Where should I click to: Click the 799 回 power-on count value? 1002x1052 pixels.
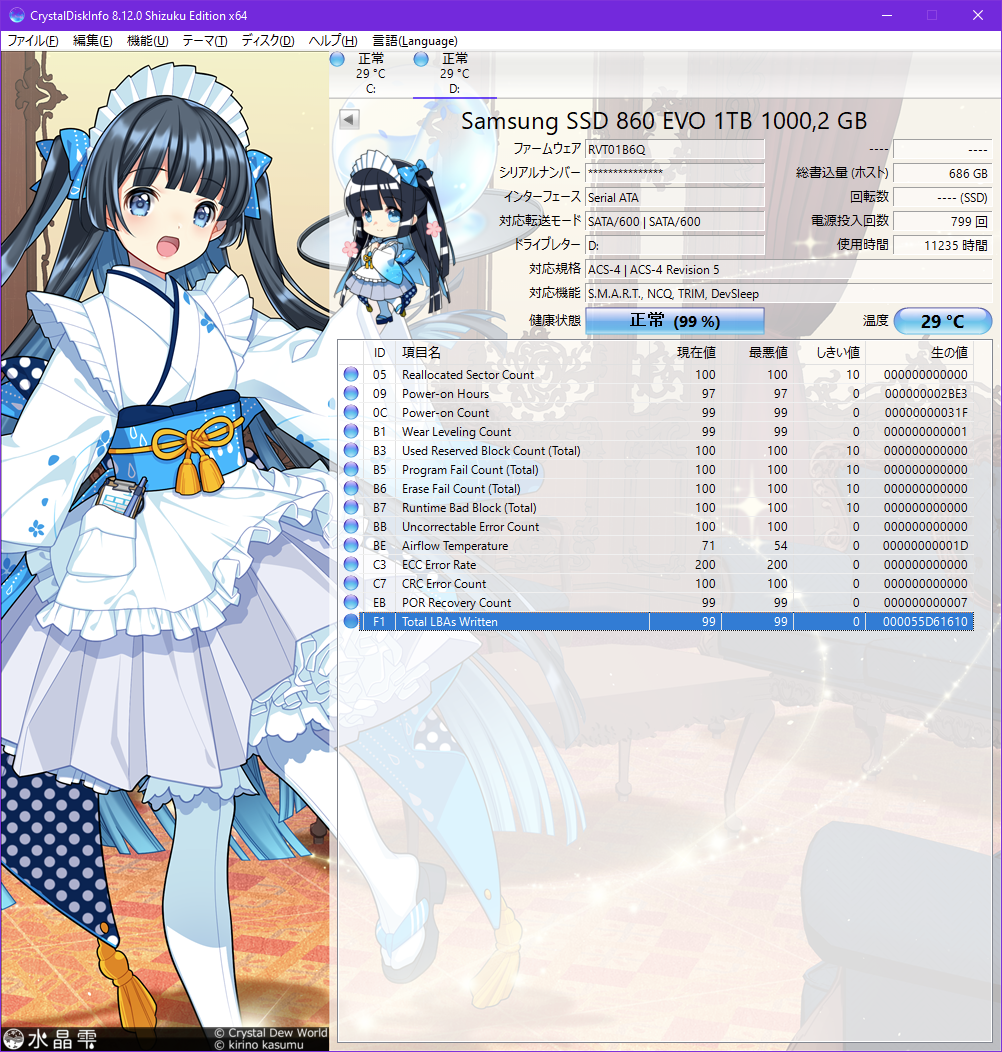tap(943, 221)
